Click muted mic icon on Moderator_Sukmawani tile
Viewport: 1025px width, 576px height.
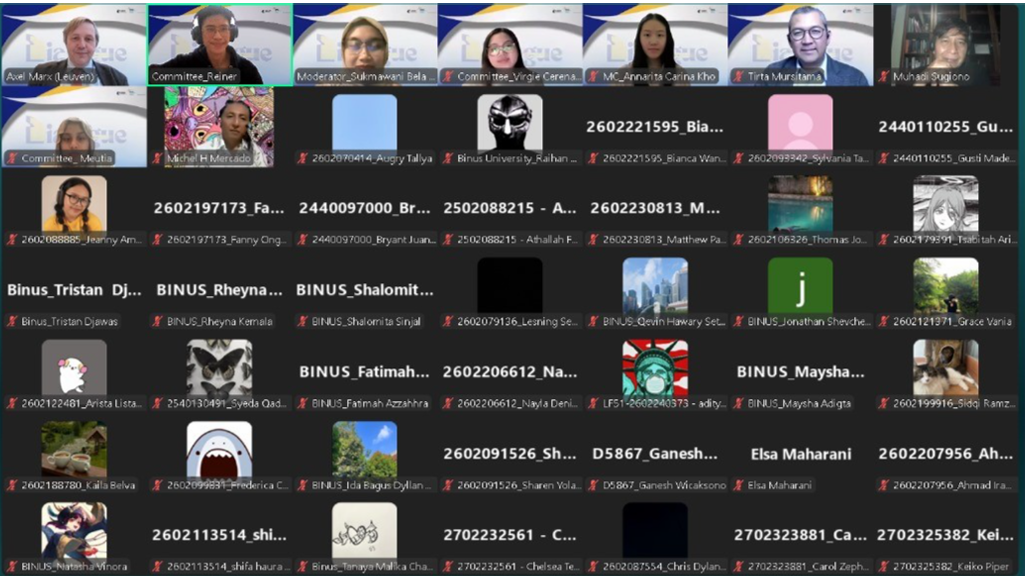(x=303, y=76)
